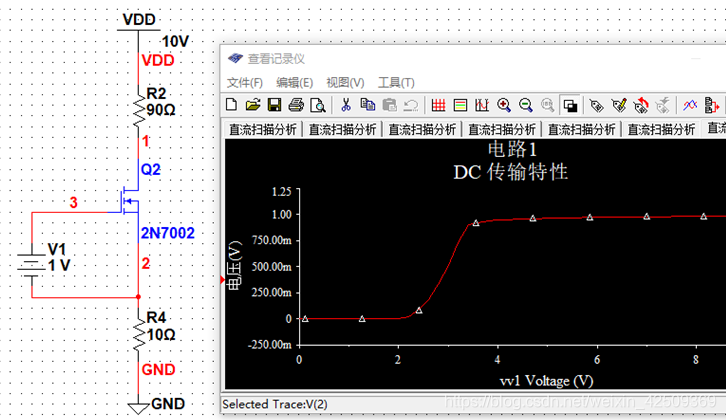Click the 1 V value of V1

pyautogui.click(x=59, y=265)
